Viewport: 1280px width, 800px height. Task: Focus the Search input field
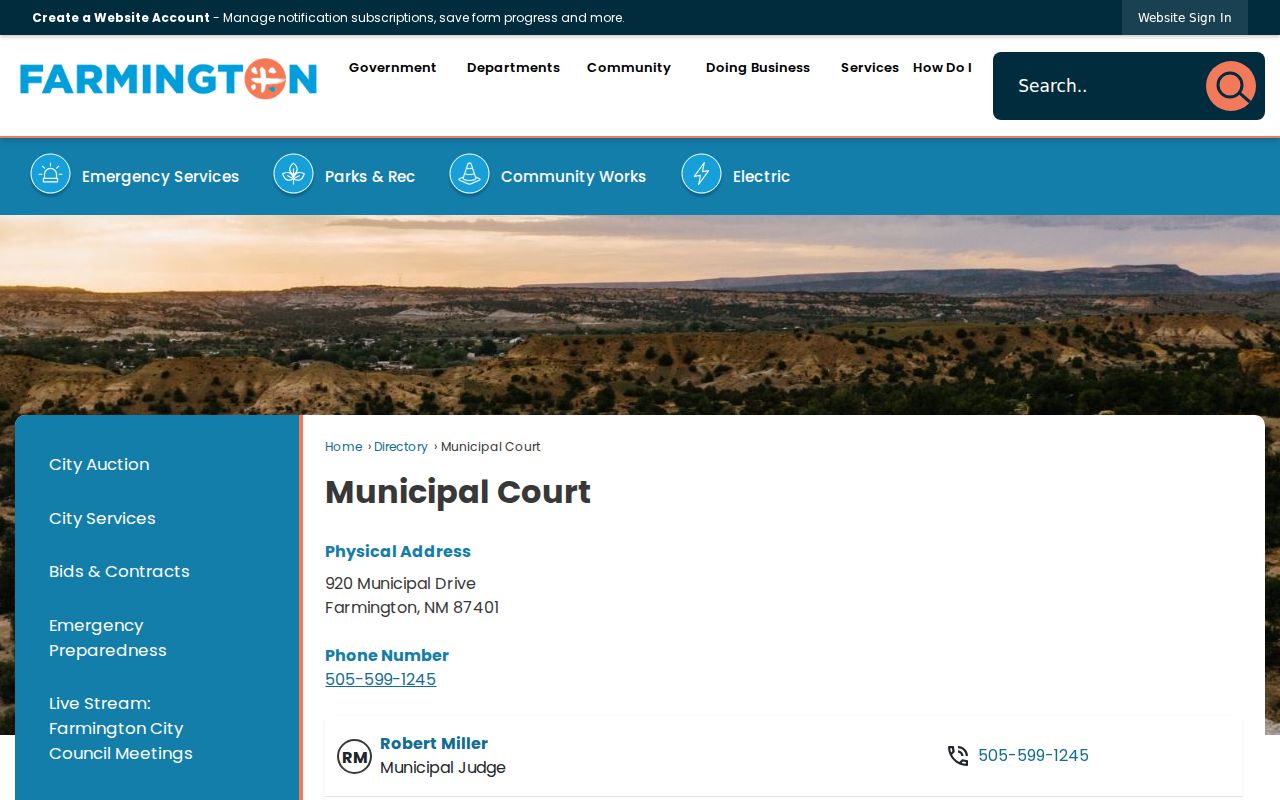1100,86
